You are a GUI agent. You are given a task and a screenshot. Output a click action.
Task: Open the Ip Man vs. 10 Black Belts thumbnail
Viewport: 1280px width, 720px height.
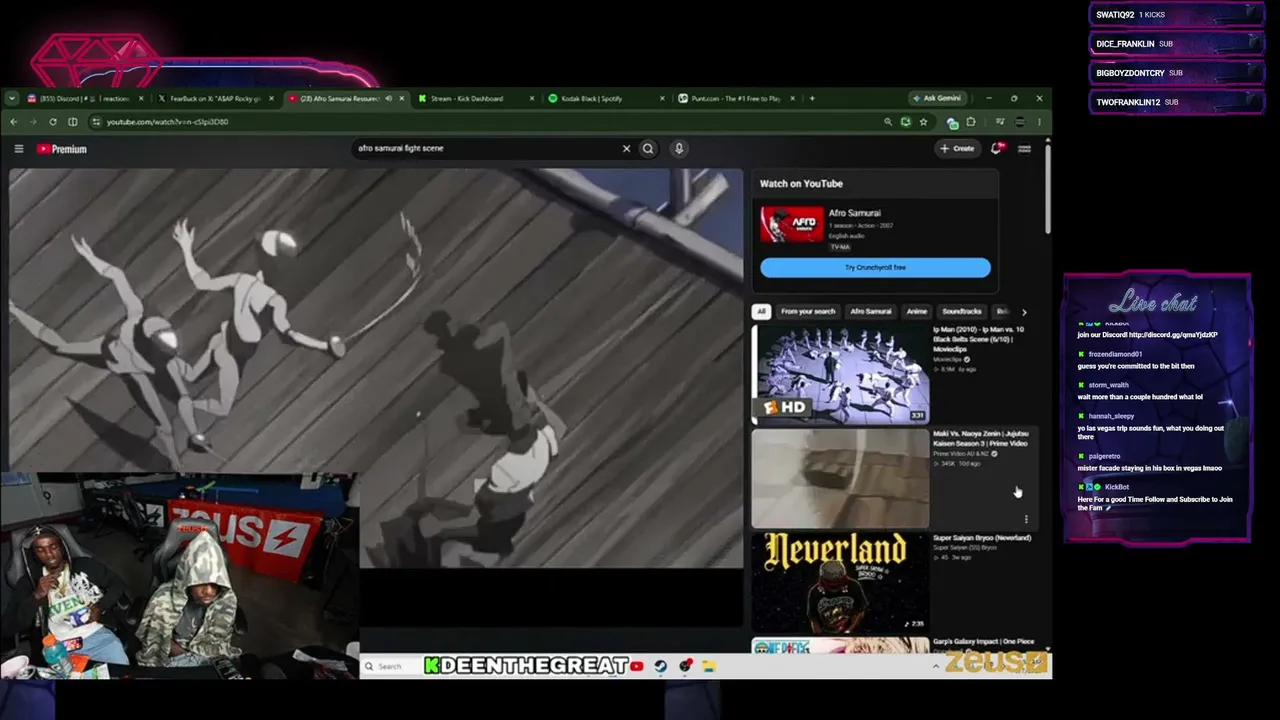(x=840, y=374)
